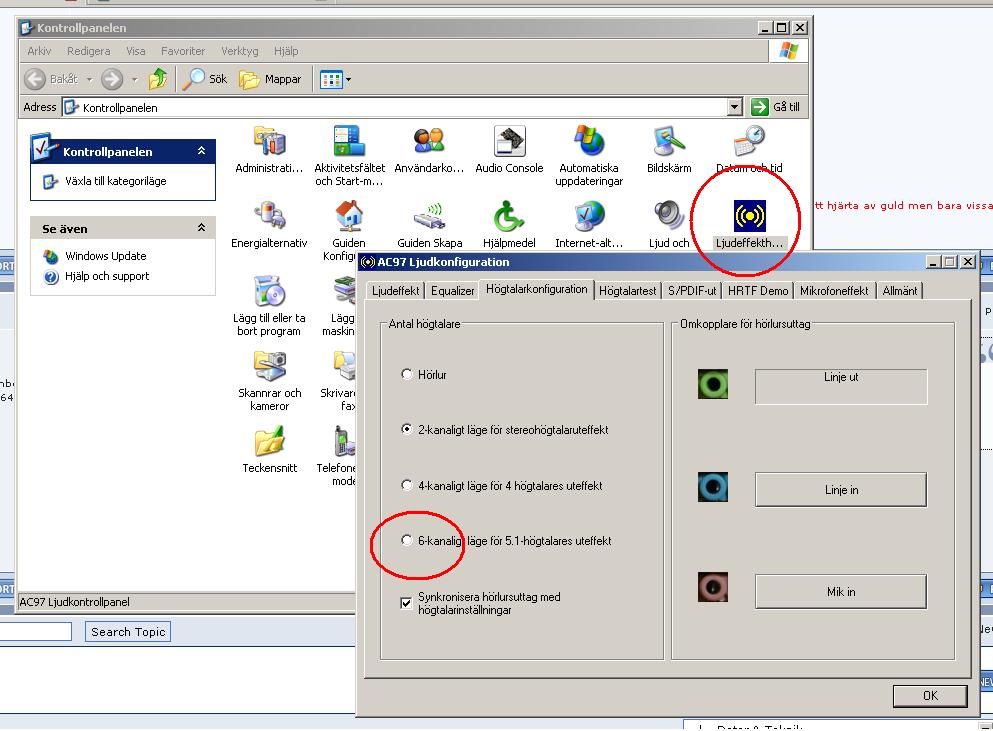Click Växla till kategoriläge link
993x731 pixels.
115,181
